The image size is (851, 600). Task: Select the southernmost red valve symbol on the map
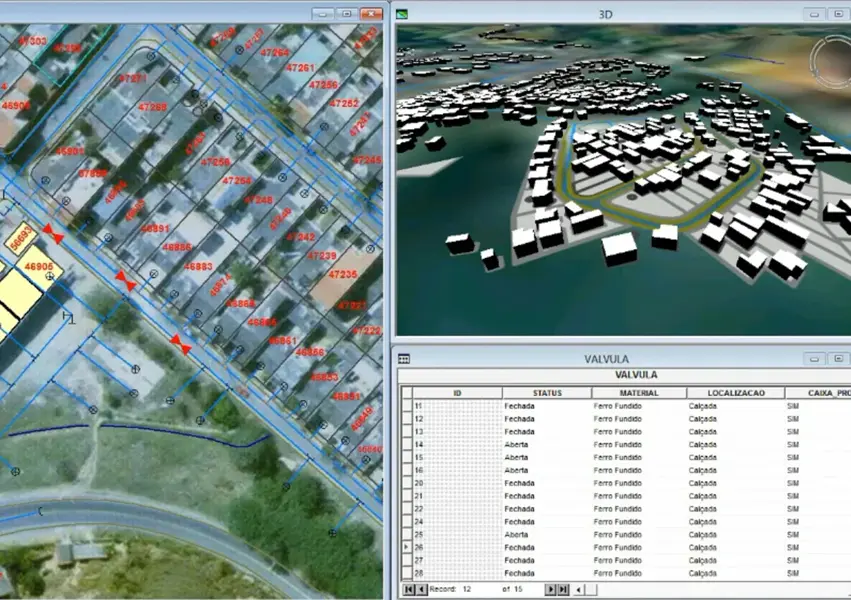(181, 344)
